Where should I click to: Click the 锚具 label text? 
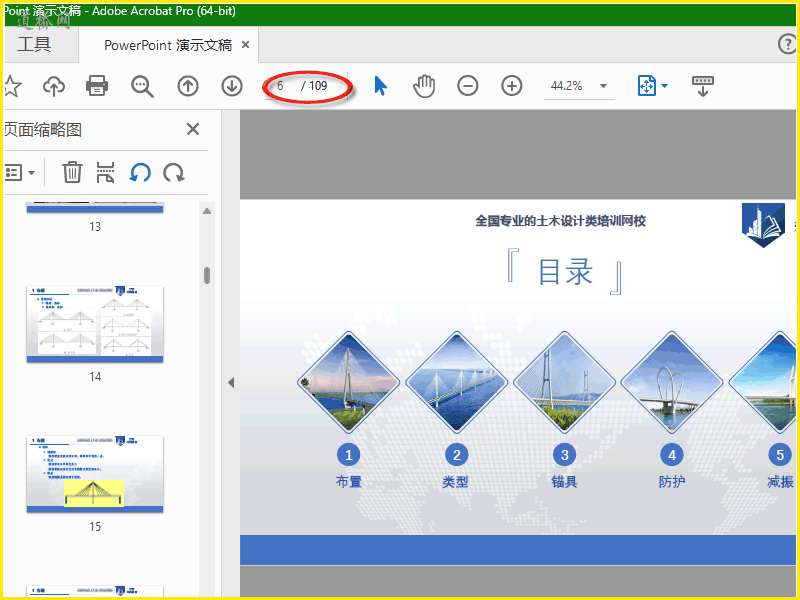[564, 482]
